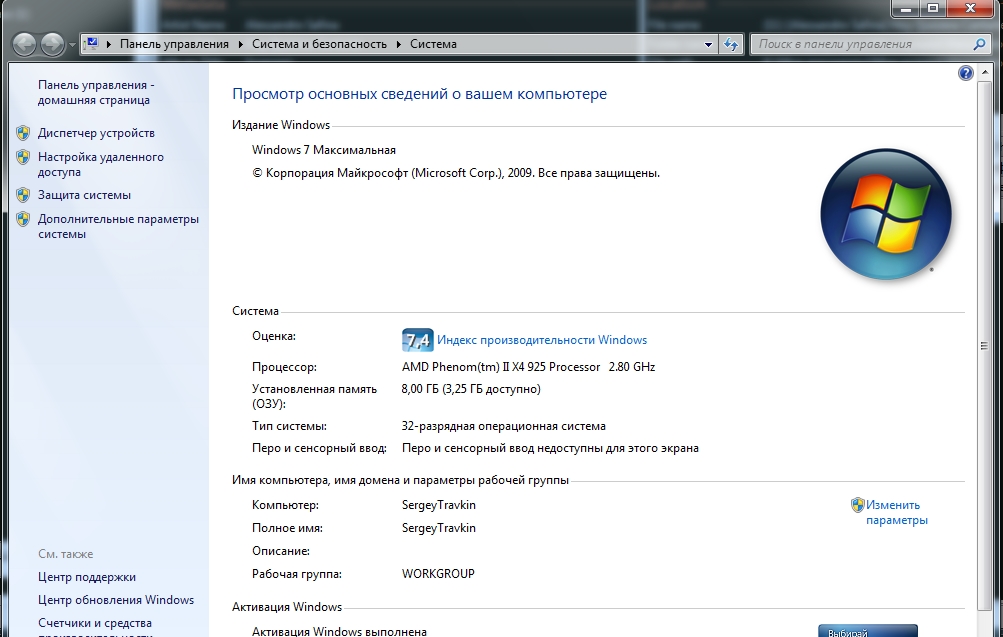Expand the arrow after 'Система и безопасность' breadcrumb

tap(399, 44)
